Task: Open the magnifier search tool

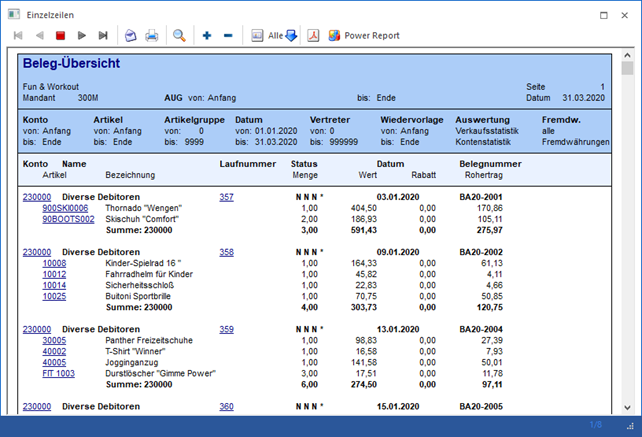Action: coord(179,36)
